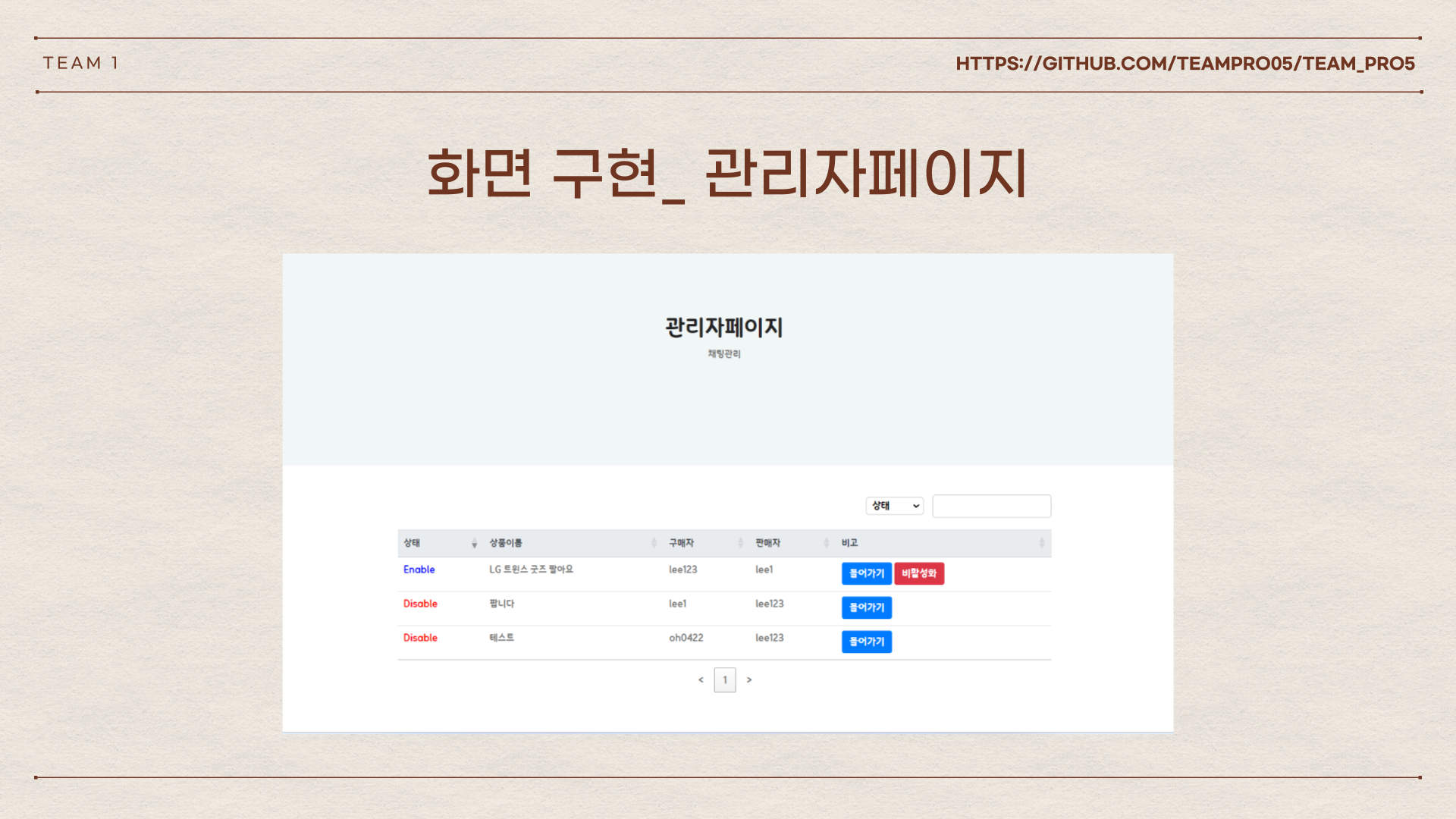Click the blue Enable status text
1456x819 pixels.
pyautogui.click(x=419, y=570)
